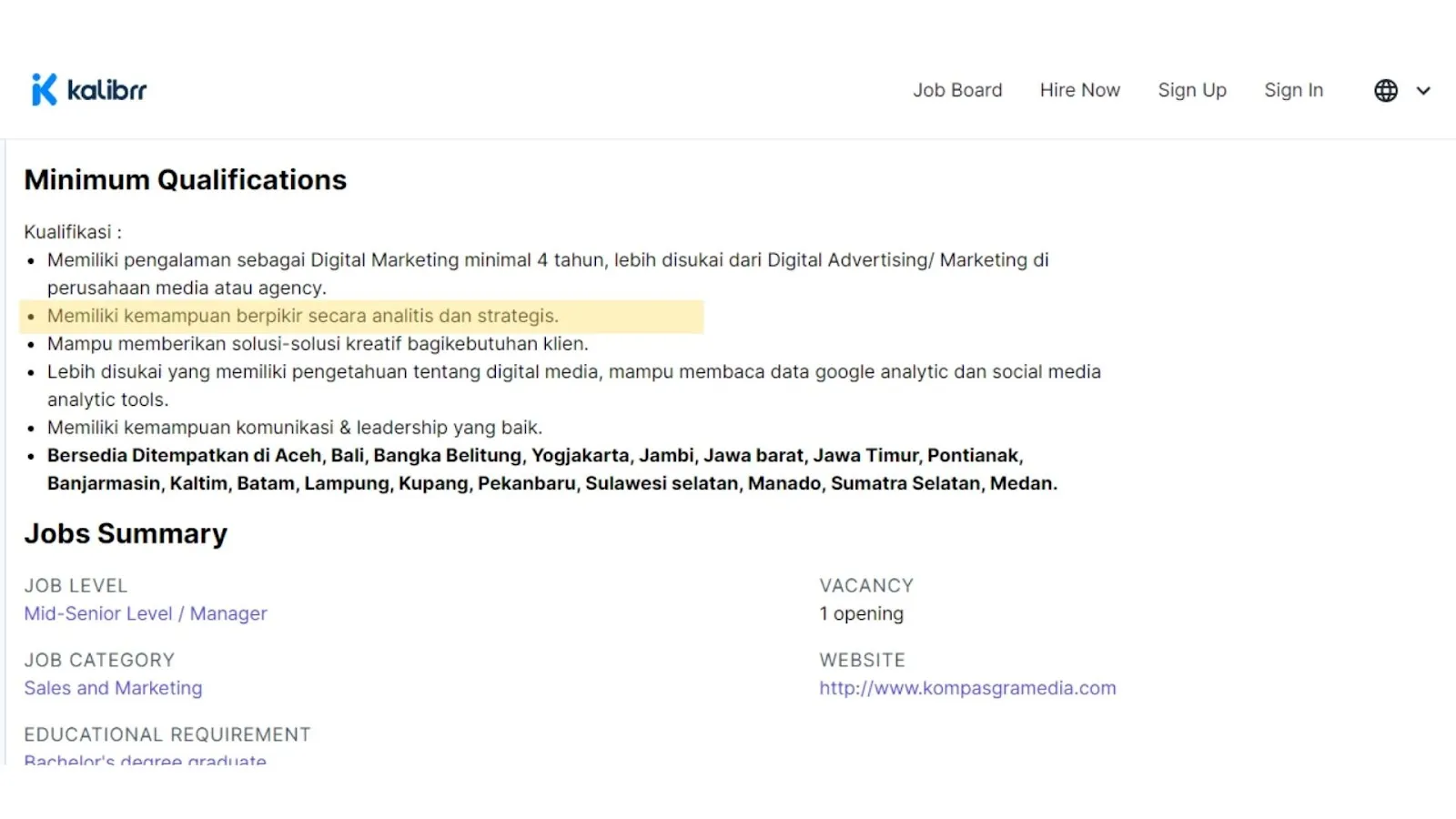Click the Kalibrr logo icon
1456x819 pixels.
pos(44,90)
